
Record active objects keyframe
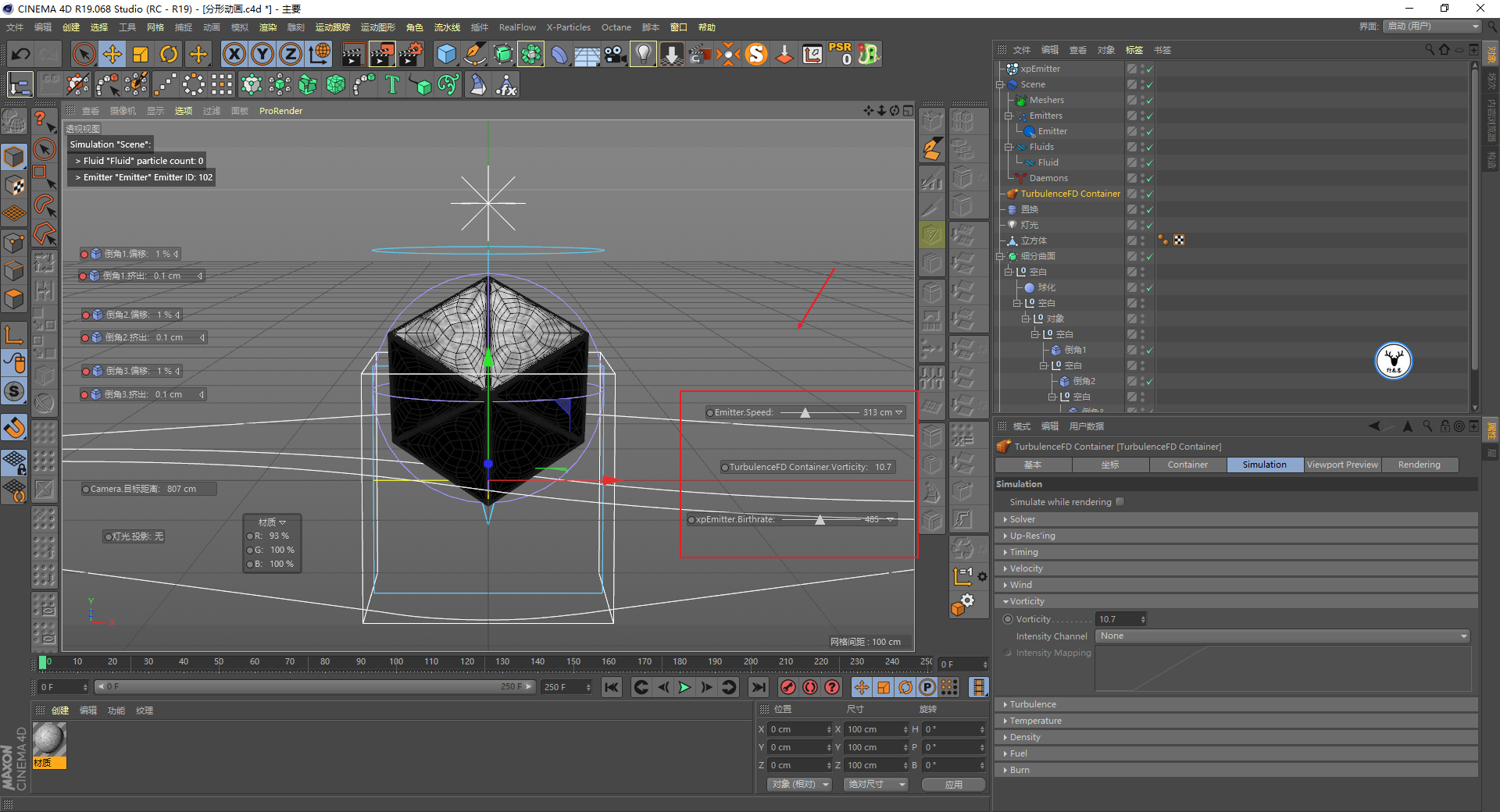(x=788, y=687)
